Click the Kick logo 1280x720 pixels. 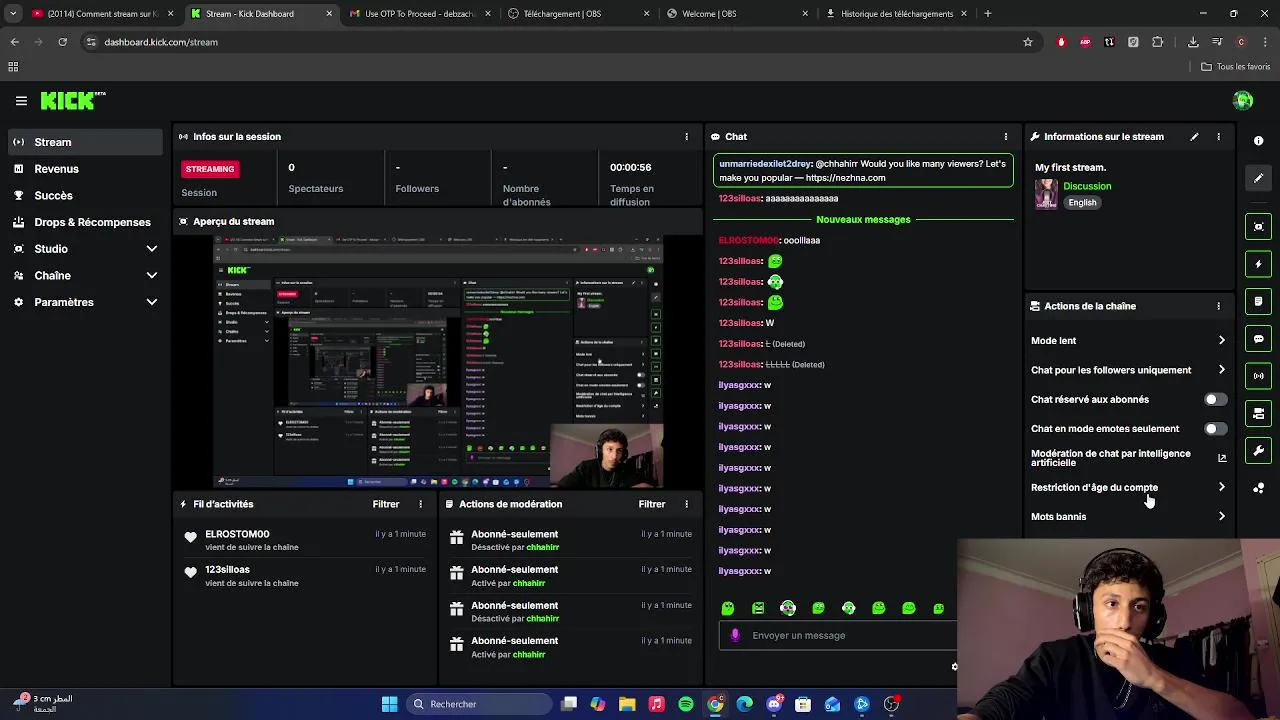[x=72, y=100]
